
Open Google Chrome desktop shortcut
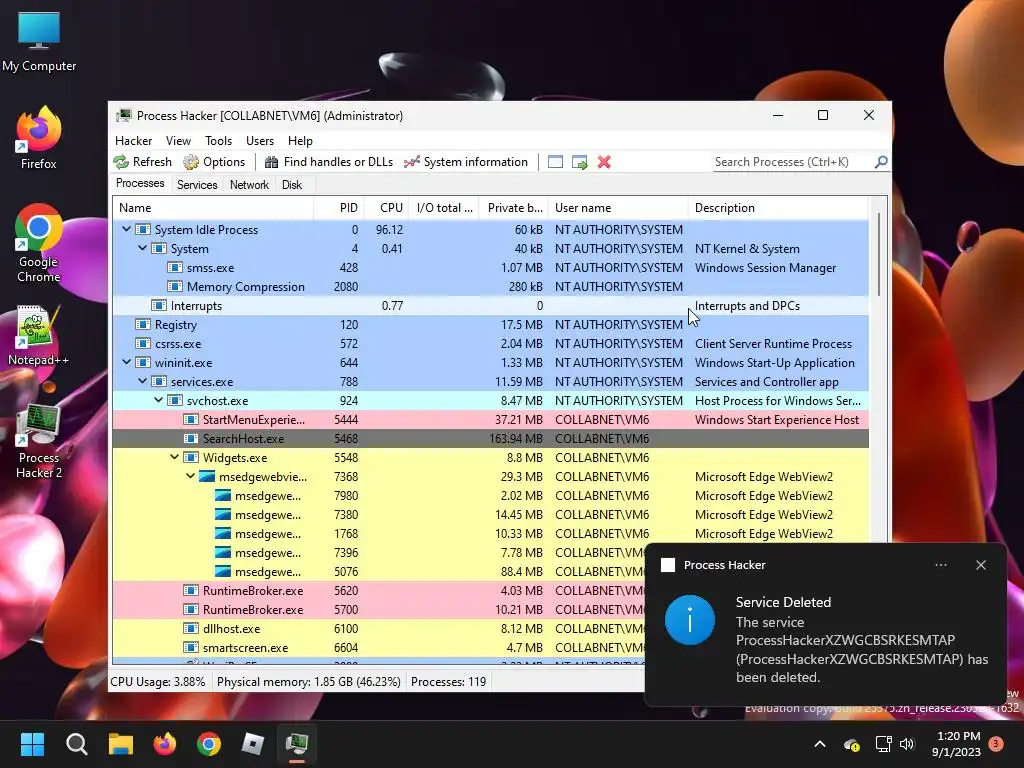39,243
